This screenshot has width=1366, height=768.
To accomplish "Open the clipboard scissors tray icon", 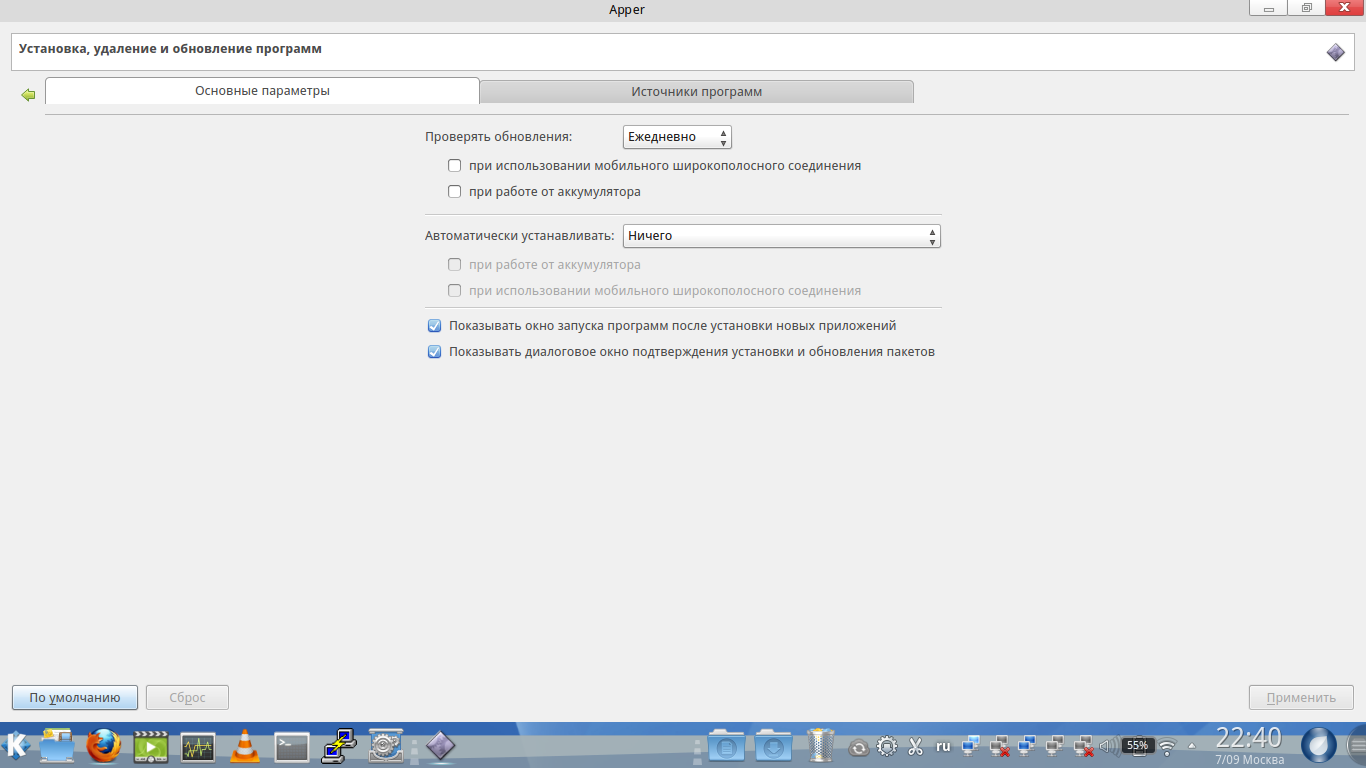I will point(915,746).
